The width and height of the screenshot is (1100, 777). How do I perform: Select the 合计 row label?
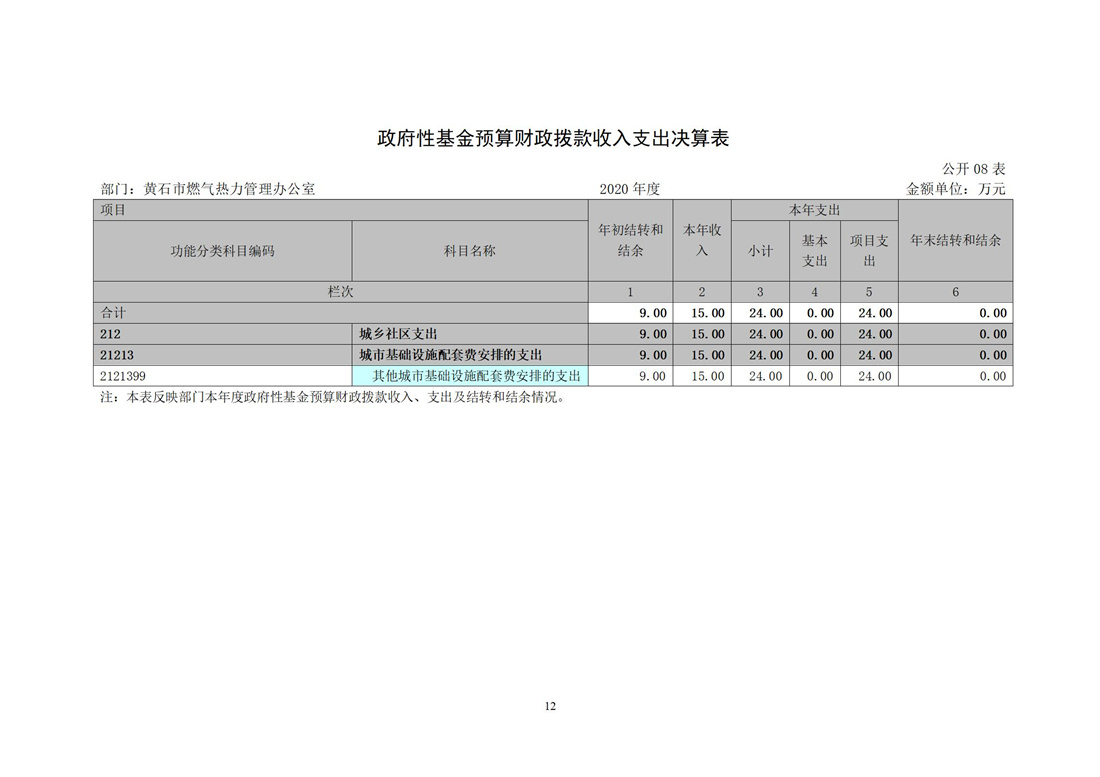pos(341,313)
